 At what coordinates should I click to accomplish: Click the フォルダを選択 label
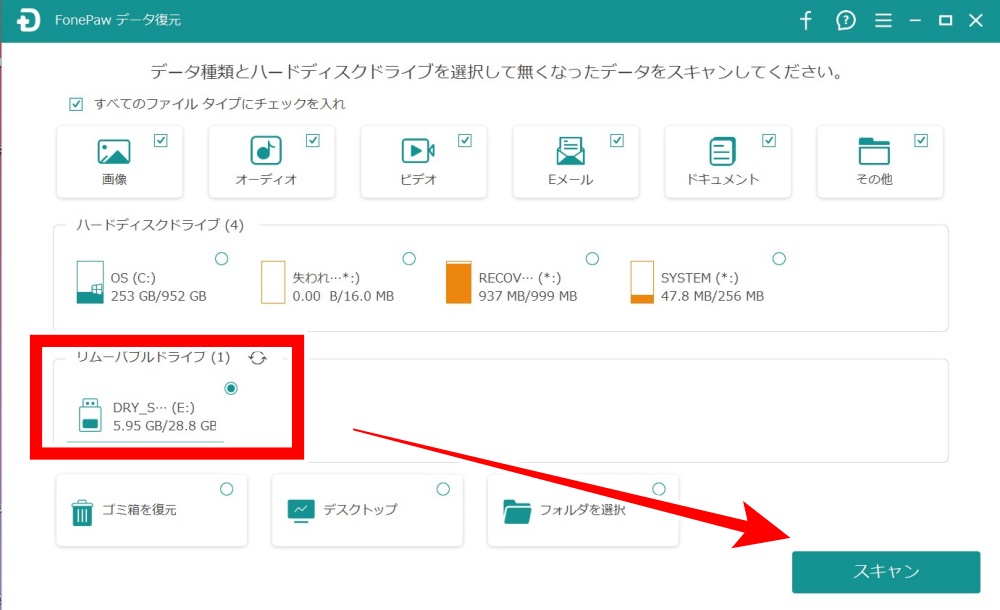(582, 509)
